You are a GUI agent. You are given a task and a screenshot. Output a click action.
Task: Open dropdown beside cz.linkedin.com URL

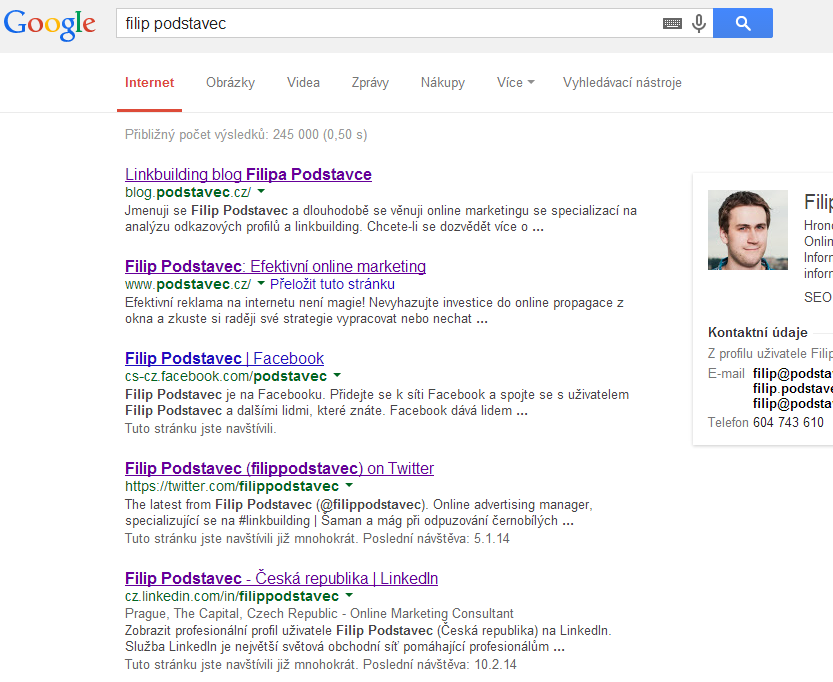349,595
